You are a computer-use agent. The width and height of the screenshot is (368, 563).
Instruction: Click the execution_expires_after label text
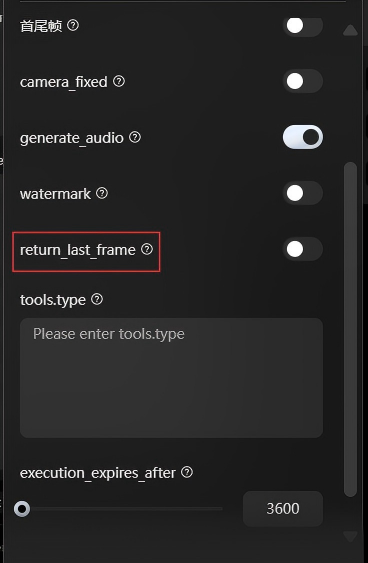(98, 473)
